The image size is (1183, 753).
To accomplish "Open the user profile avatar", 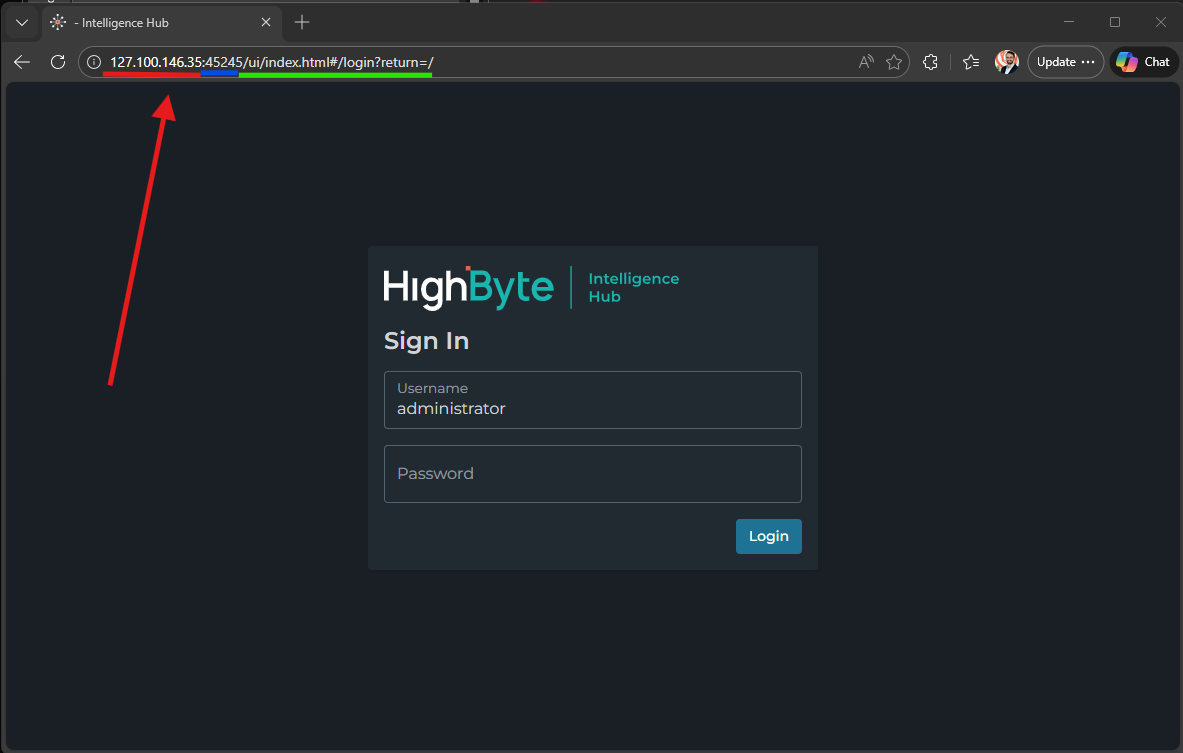I will [x=1006, y=62].
